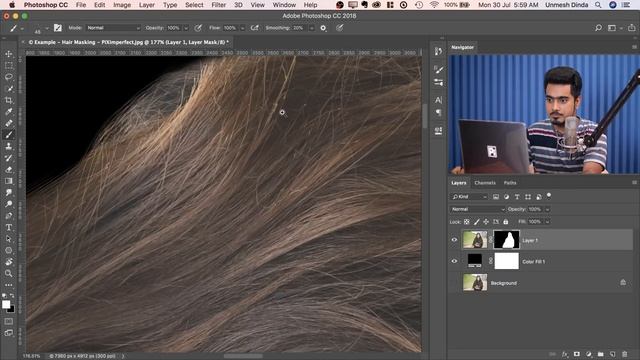Select the Magic Wand tool
The width and height of the screenshot is (640, 360).
click(9, 89)
